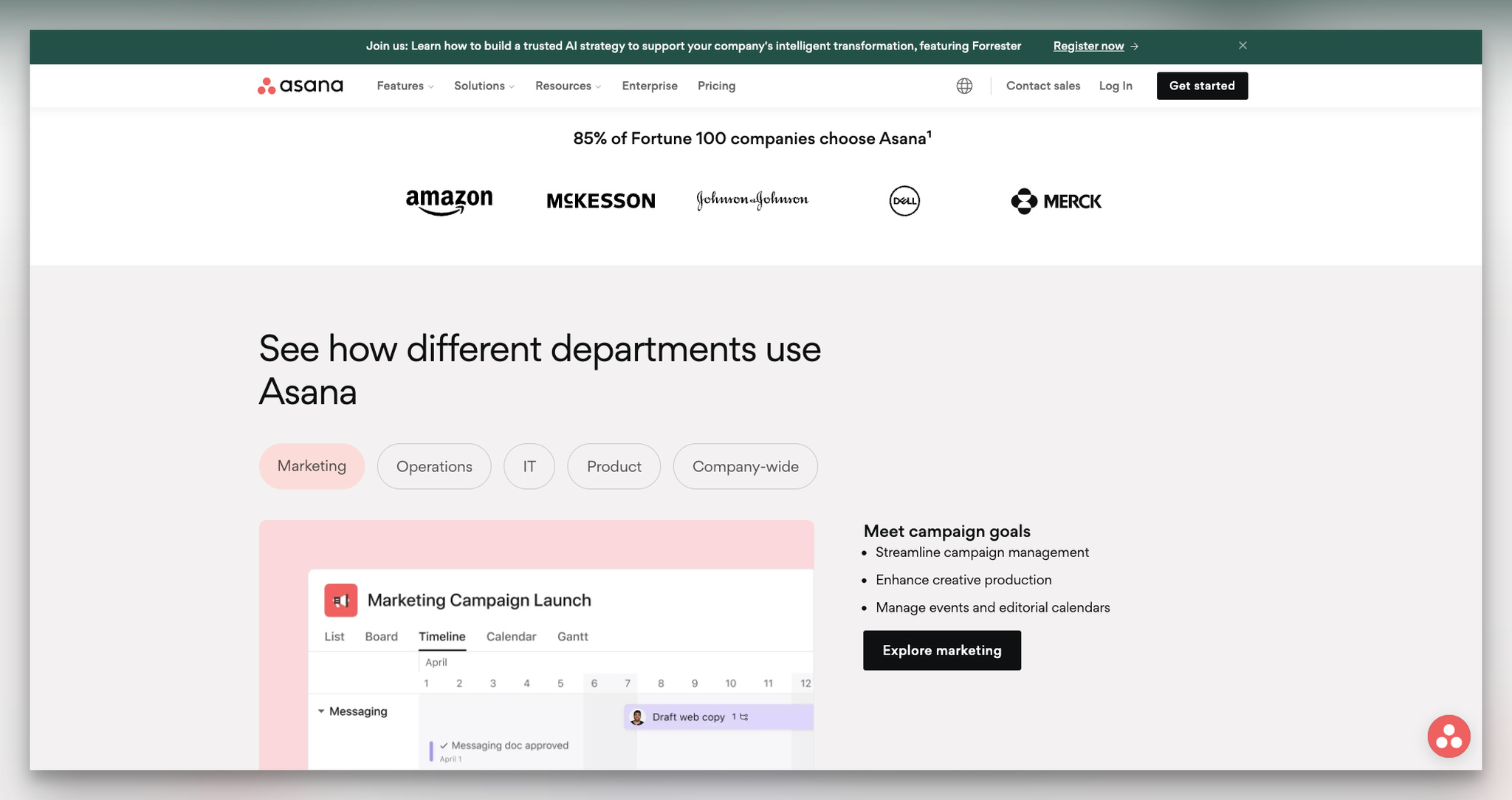Open the Pricing page
1512x800 pixels.
(x=716, y=86)
